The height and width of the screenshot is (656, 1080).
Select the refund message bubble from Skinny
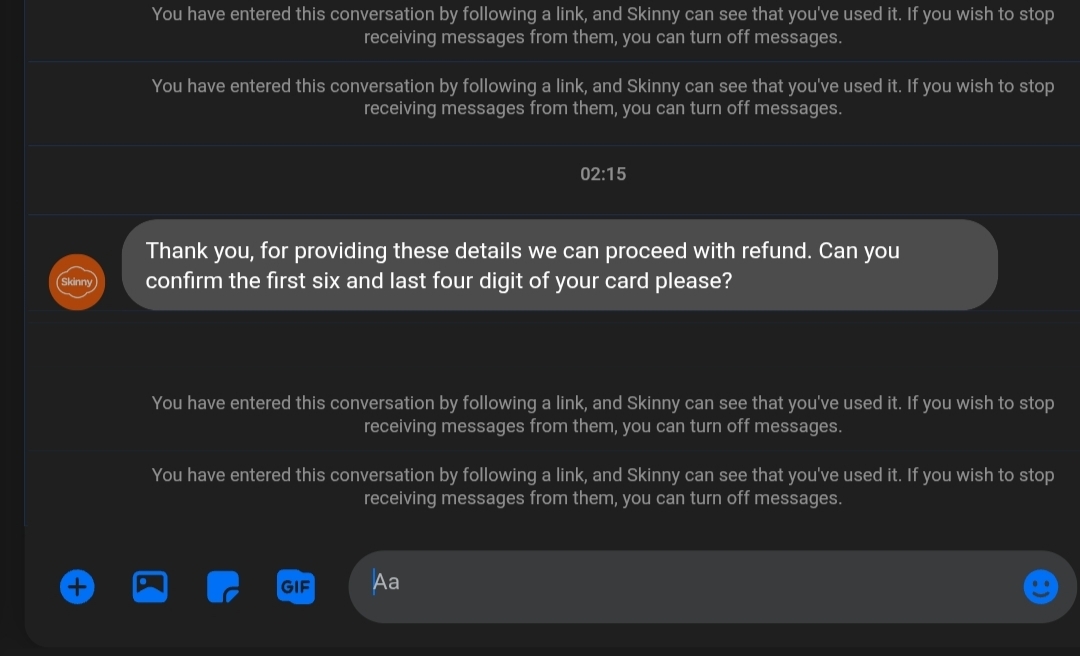pos(560,265)
